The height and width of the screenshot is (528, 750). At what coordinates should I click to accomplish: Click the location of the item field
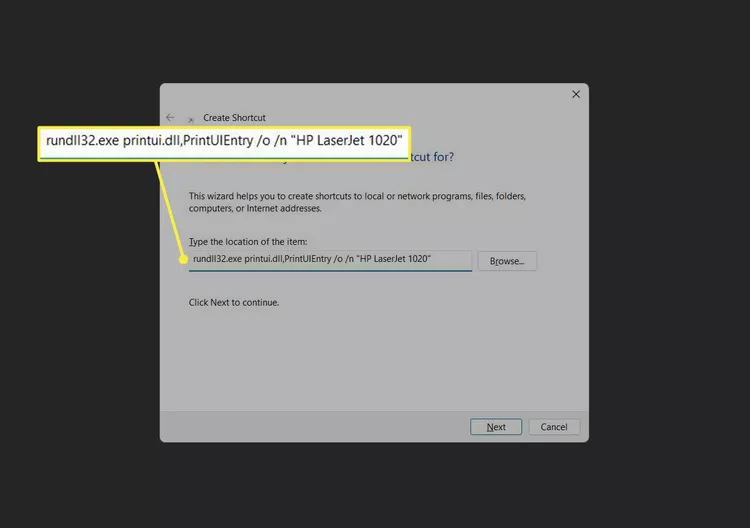pos(330,260)
